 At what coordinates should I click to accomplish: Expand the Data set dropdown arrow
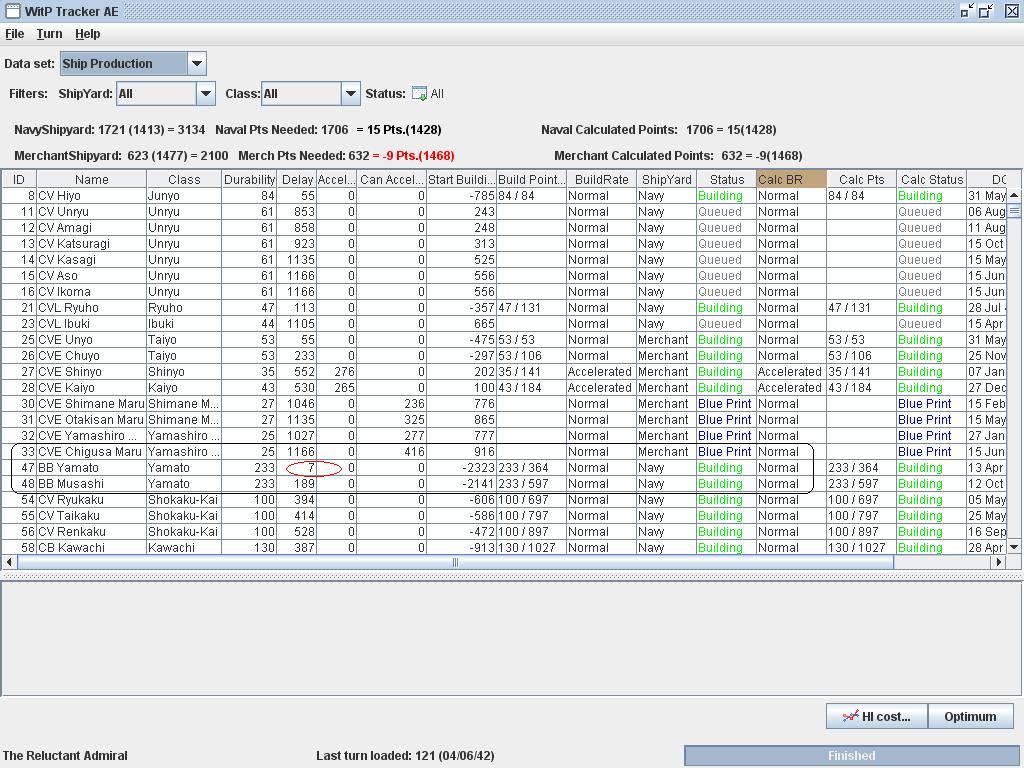pyautogui.click(x=197, y=64)
